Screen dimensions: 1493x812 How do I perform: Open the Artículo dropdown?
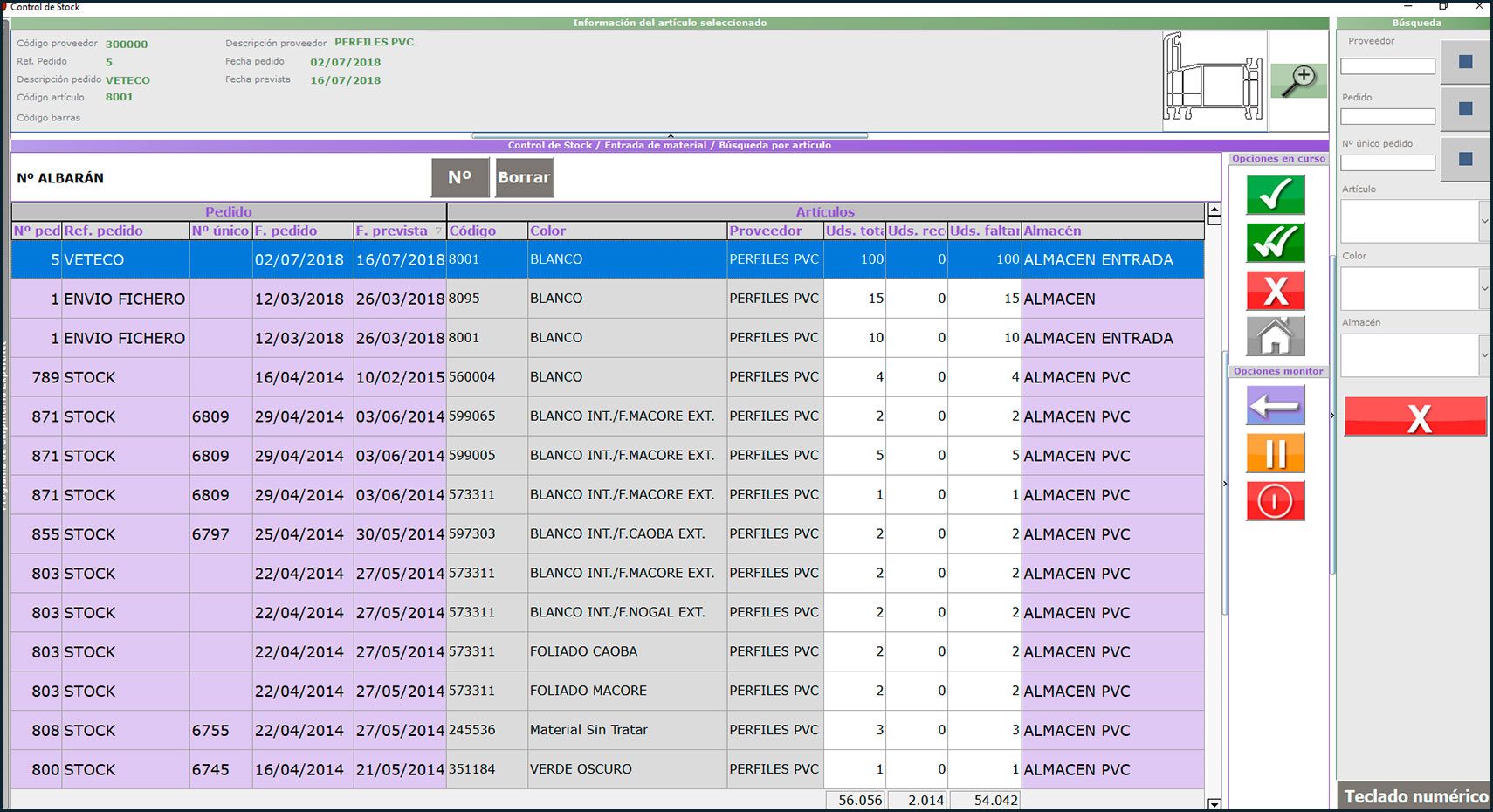tap(1483, 222)
